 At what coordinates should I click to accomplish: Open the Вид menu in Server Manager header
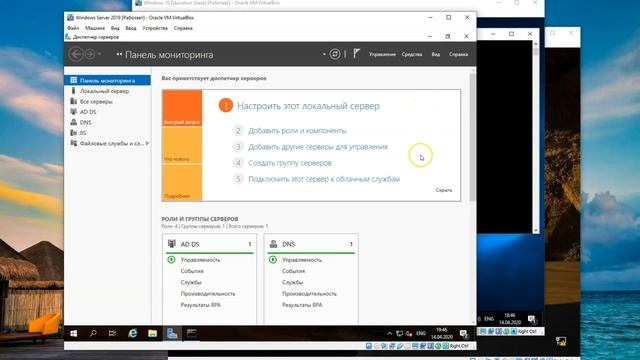click(436, 54)
